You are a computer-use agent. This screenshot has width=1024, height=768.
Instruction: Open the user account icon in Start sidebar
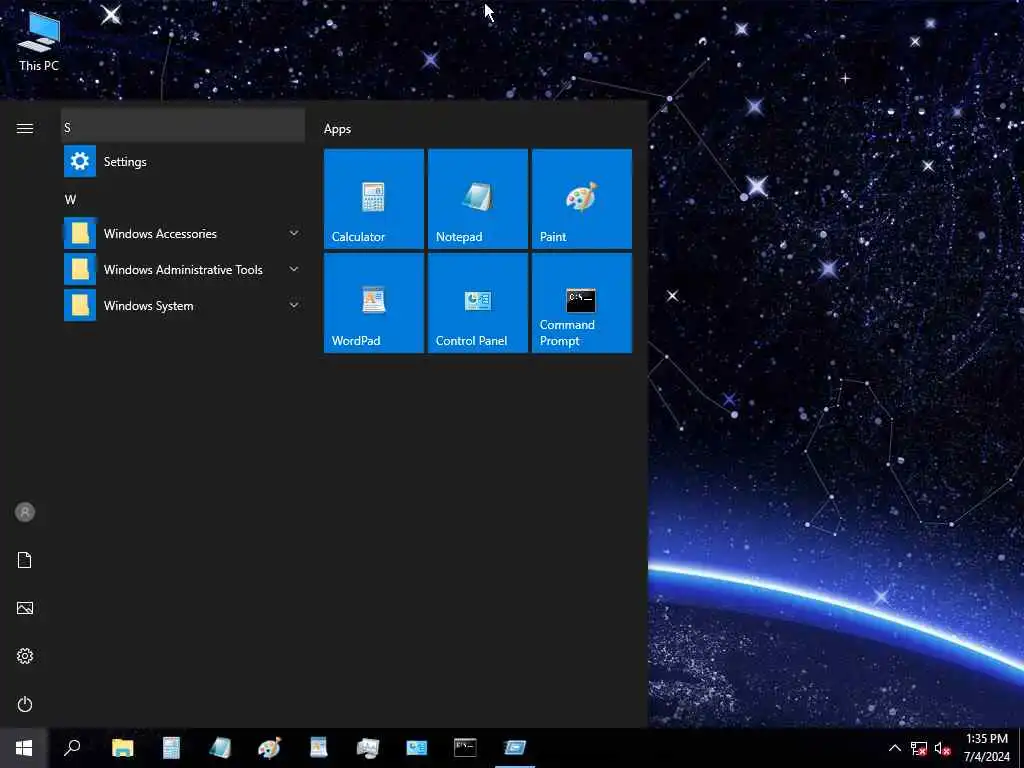click(25, 512)
